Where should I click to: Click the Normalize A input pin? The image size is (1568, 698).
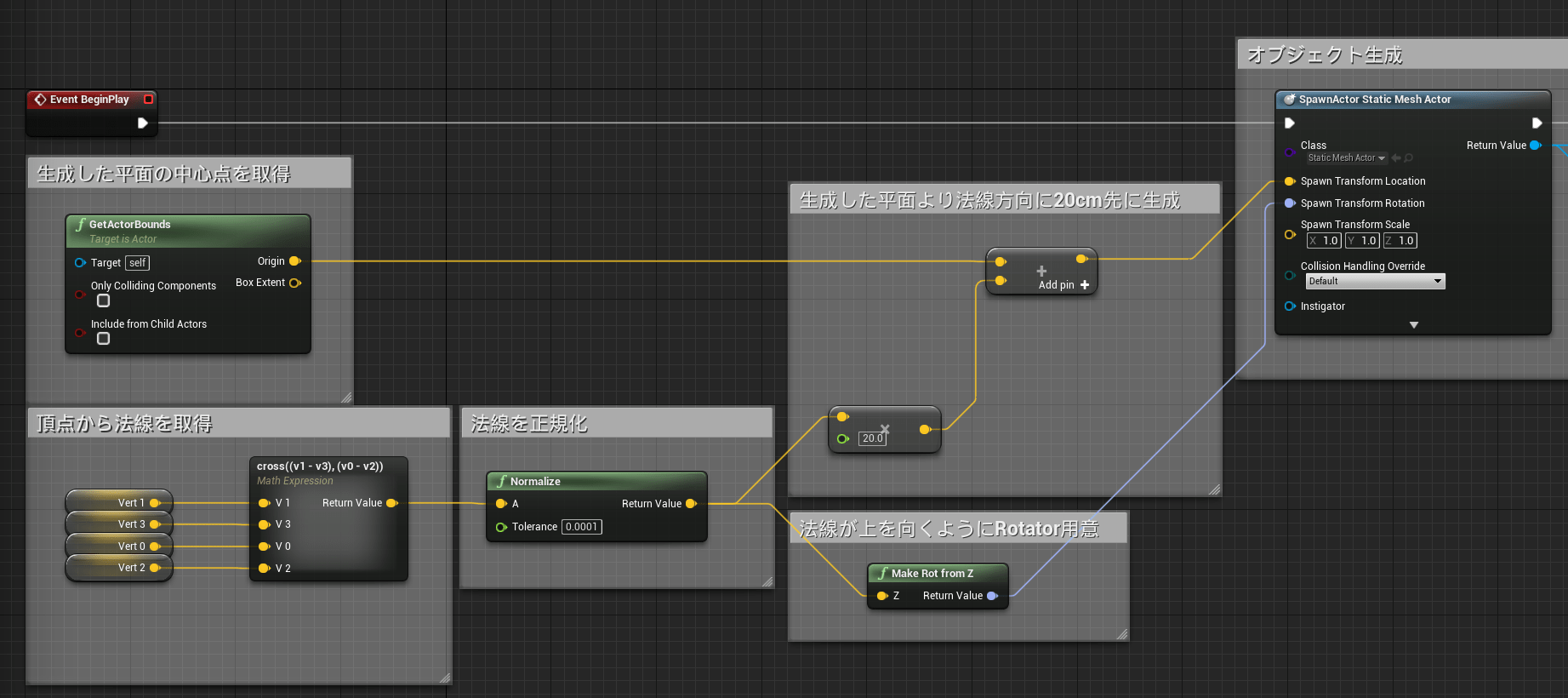tap(502, 504)
